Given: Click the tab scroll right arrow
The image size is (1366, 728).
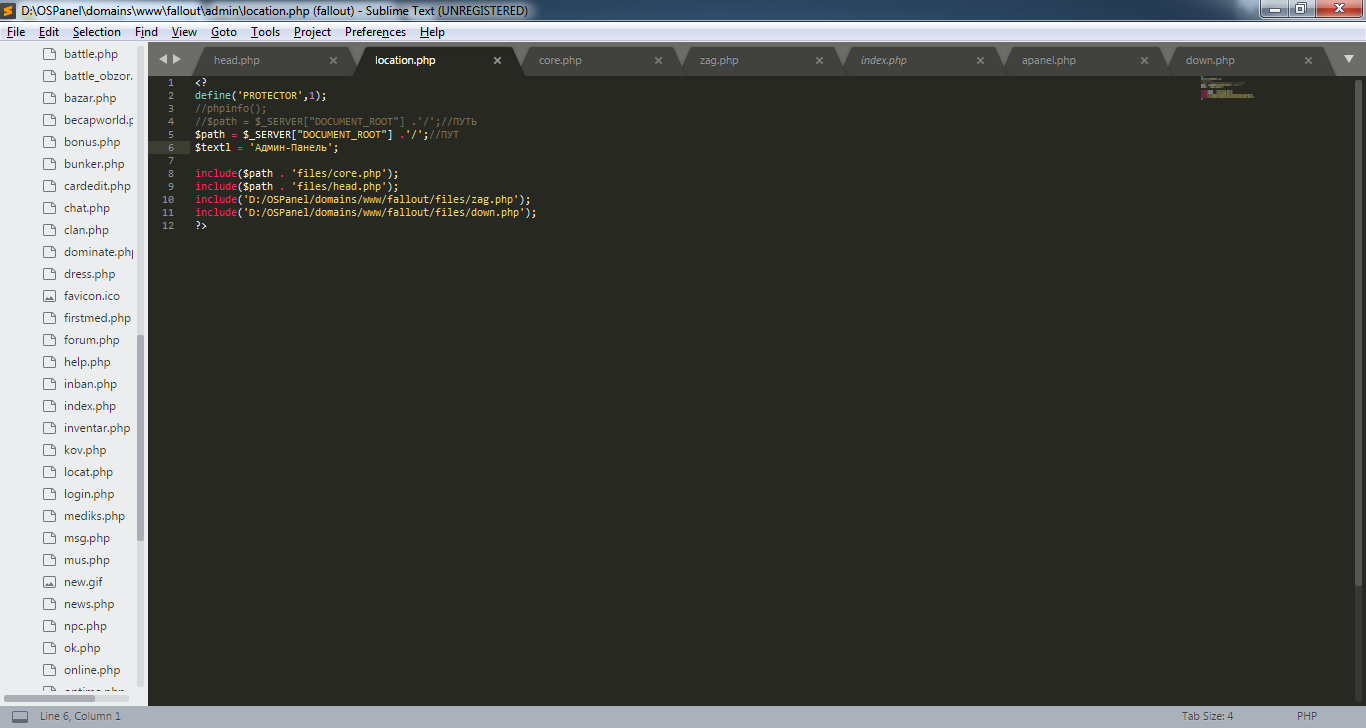Looking at the screenshot, I should (x=177, y=59).
